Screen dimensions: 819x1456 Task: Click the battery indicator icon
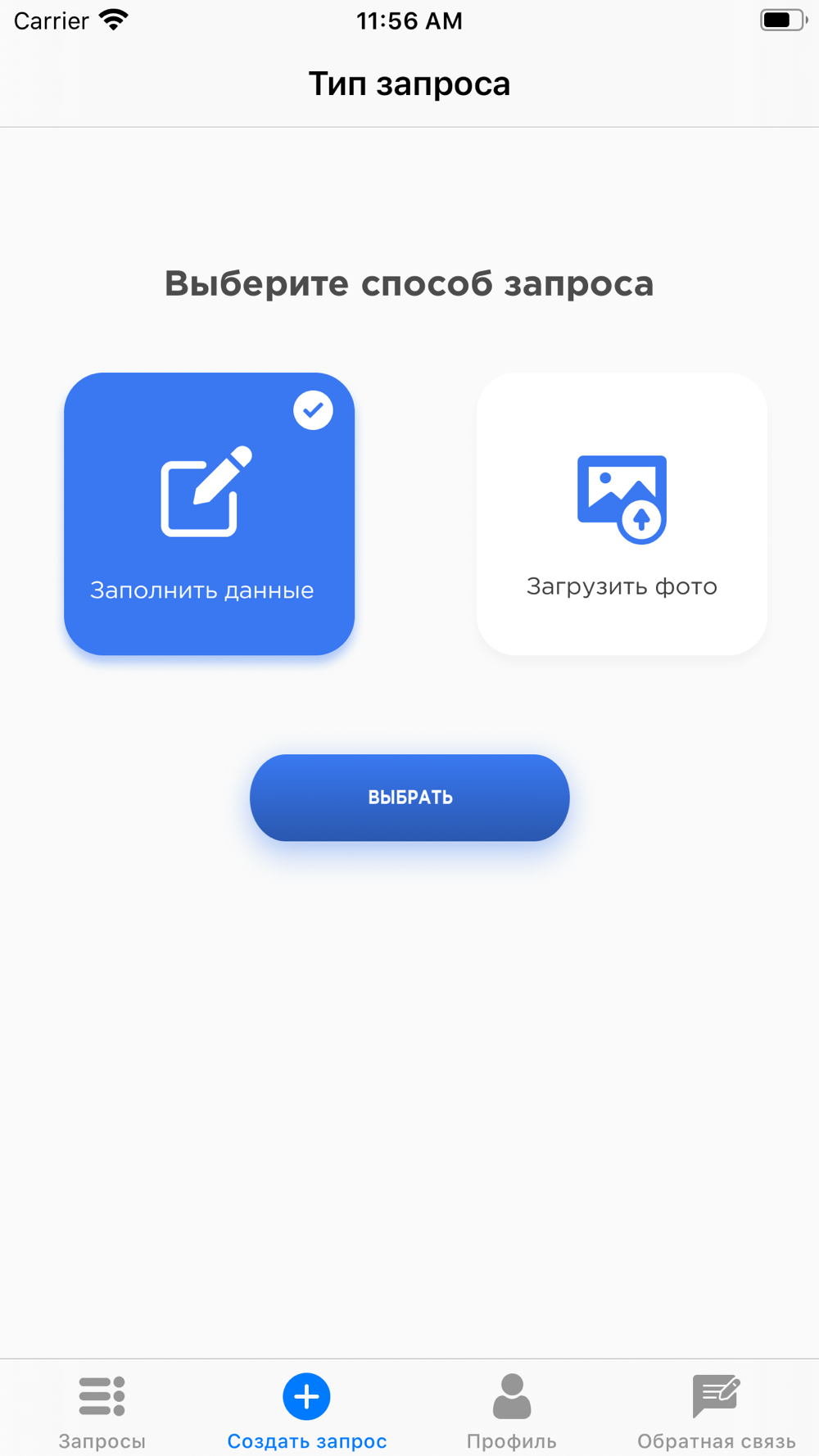coord(784,20)
